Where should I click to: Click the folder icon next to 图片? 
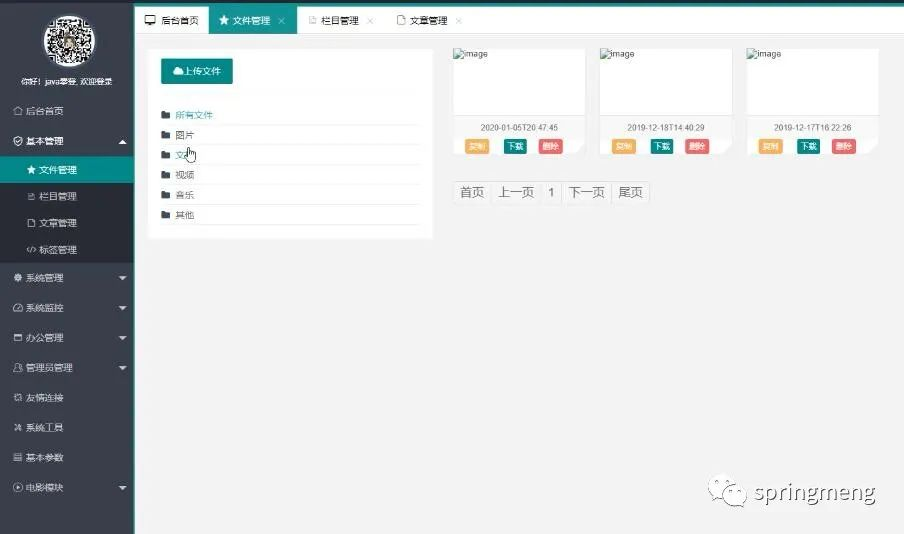tap(166, 135)
